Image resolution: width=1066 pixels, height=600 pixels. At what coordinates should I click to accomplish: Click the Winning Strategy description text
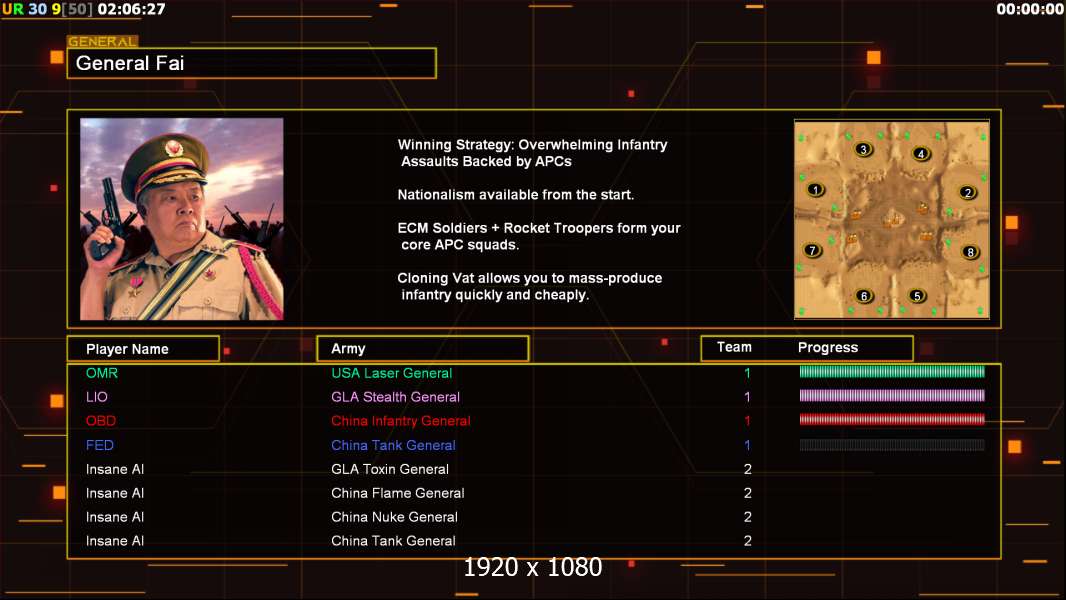point(532,153)
